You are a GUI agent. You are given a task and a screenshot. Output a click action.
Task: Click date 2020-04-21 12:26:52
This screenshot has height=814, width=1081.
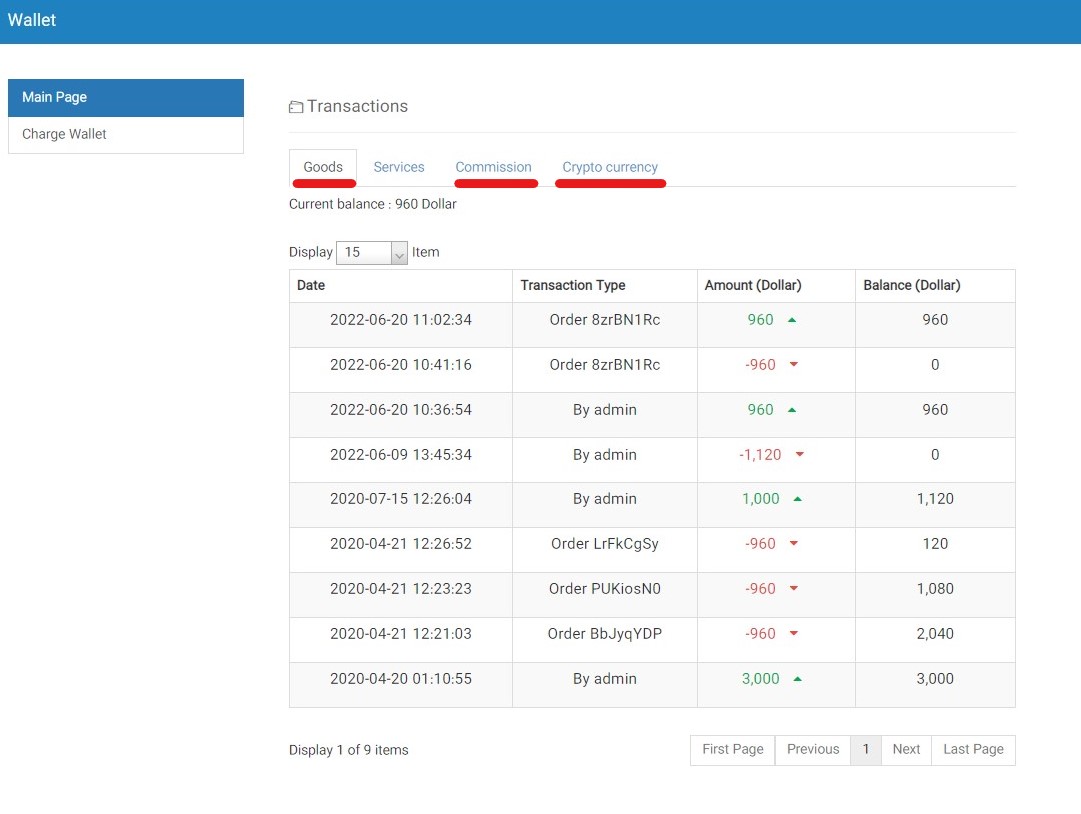[401, 544]
